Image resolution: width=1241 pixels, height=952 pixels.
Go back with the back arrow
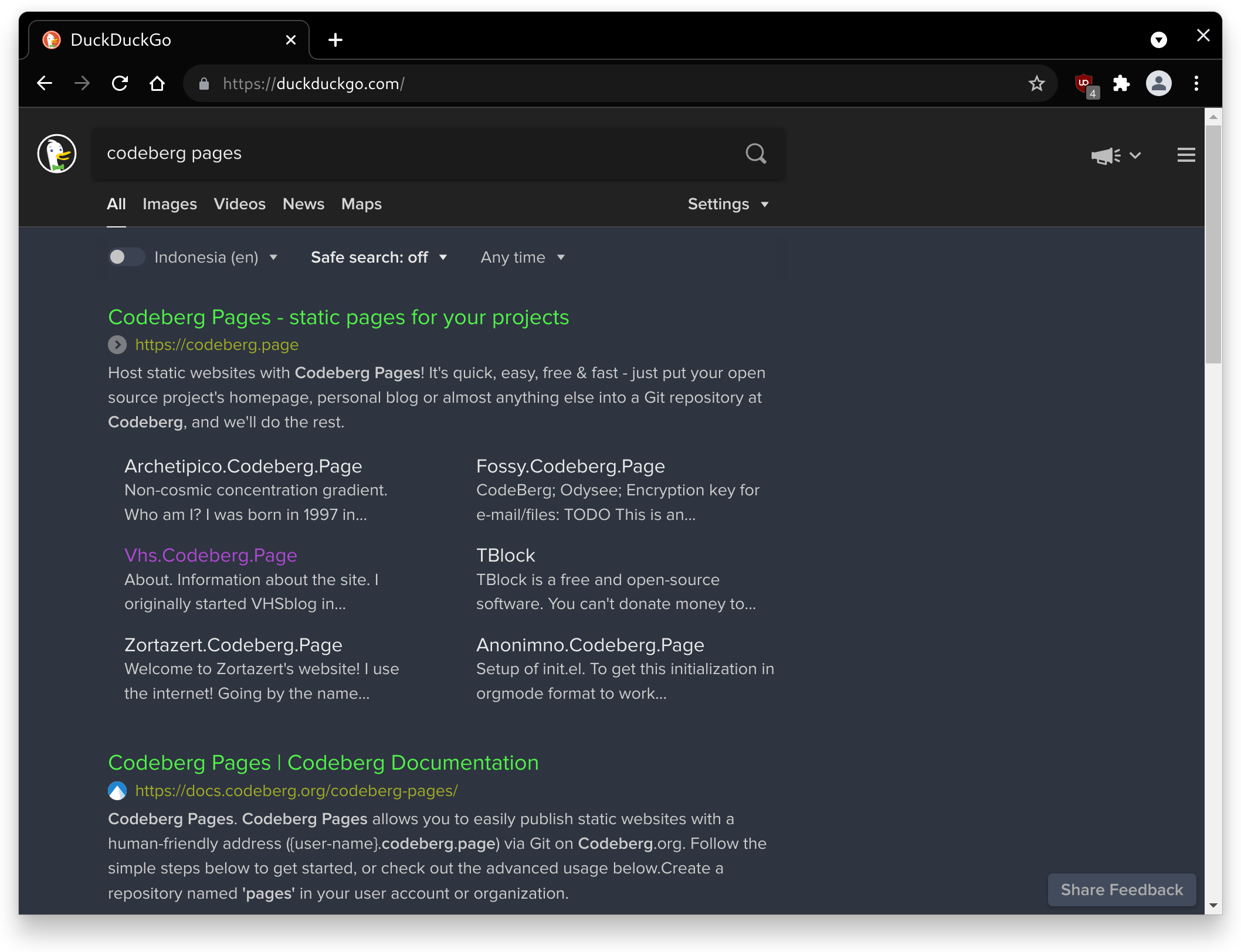tap(45, 83)
